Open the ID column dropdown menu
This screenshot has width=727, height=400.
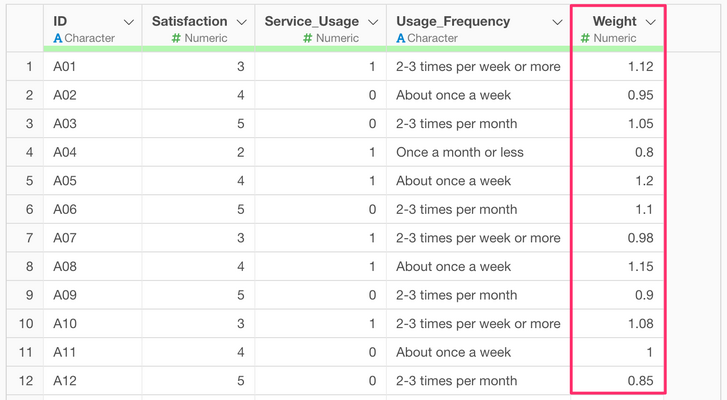click(127, 21)
